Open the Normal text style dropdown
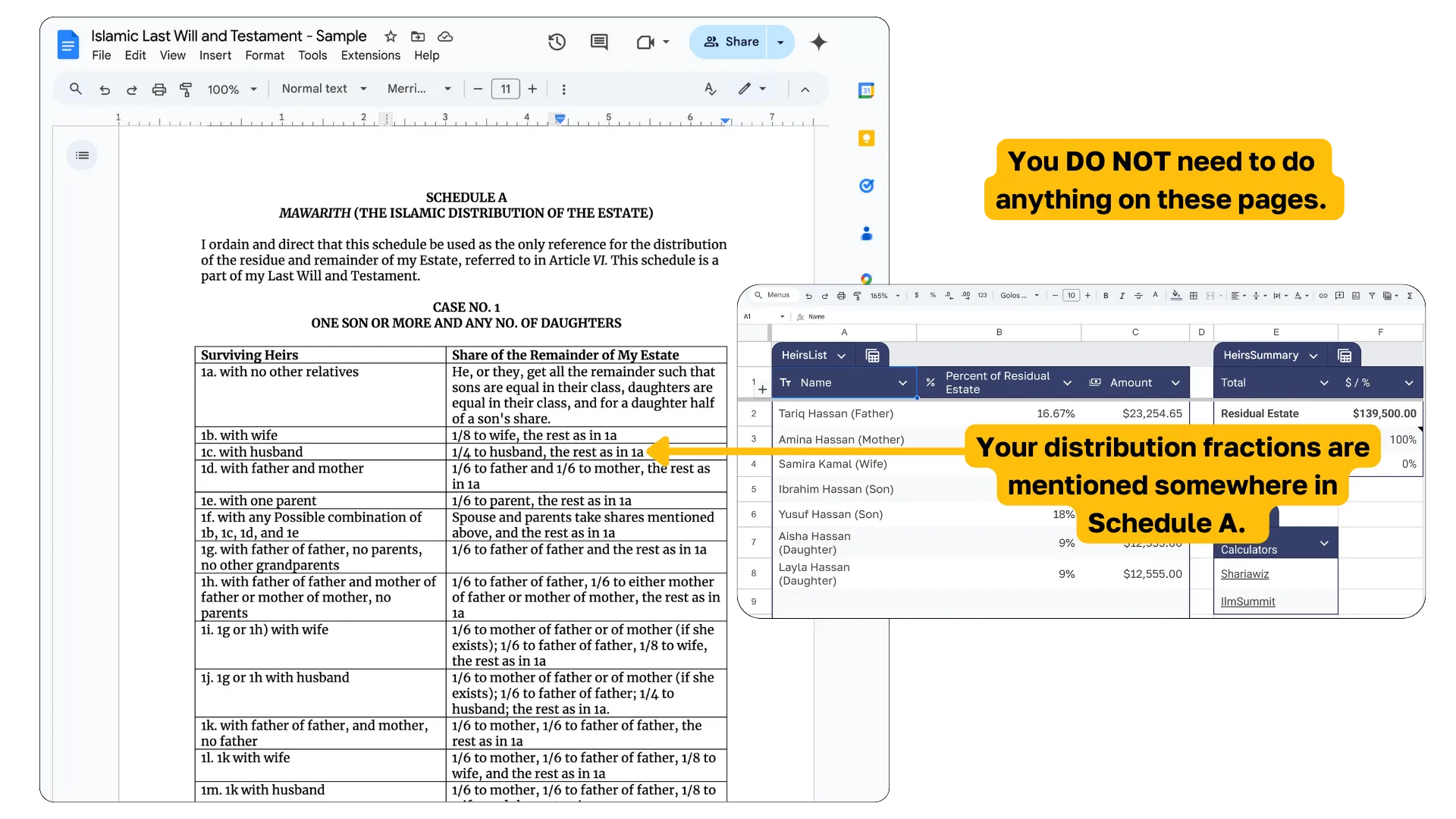Image resolution: width=1456 pixels, height=819 pixels. point(325,89)
